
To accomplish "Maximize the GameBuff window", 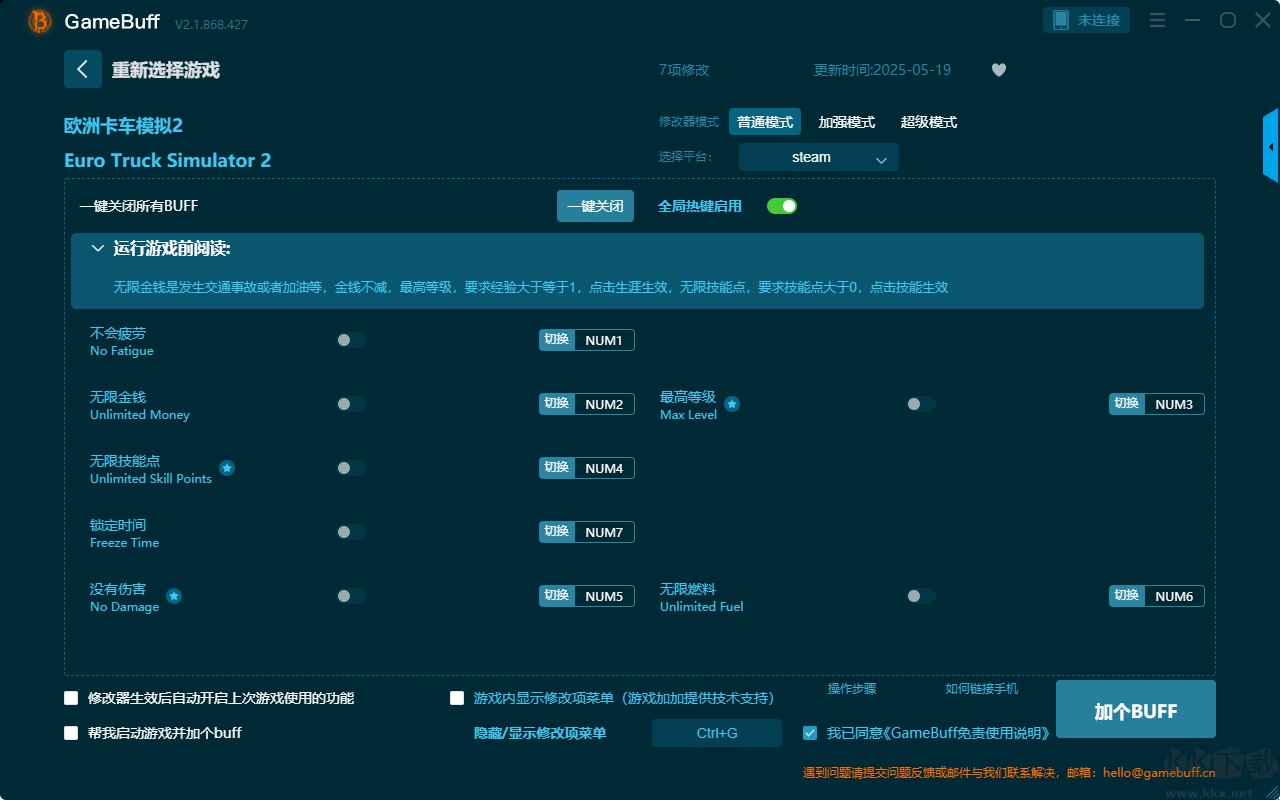I will click(x=1228, y=20).
